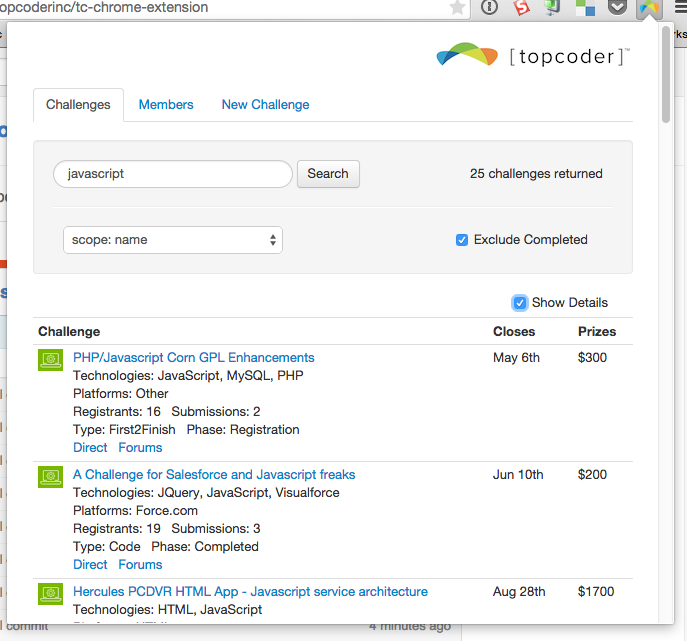Click 'Registrants: 19' text
The height and width of the screenshot is (641, 687).
pos(117,528)
